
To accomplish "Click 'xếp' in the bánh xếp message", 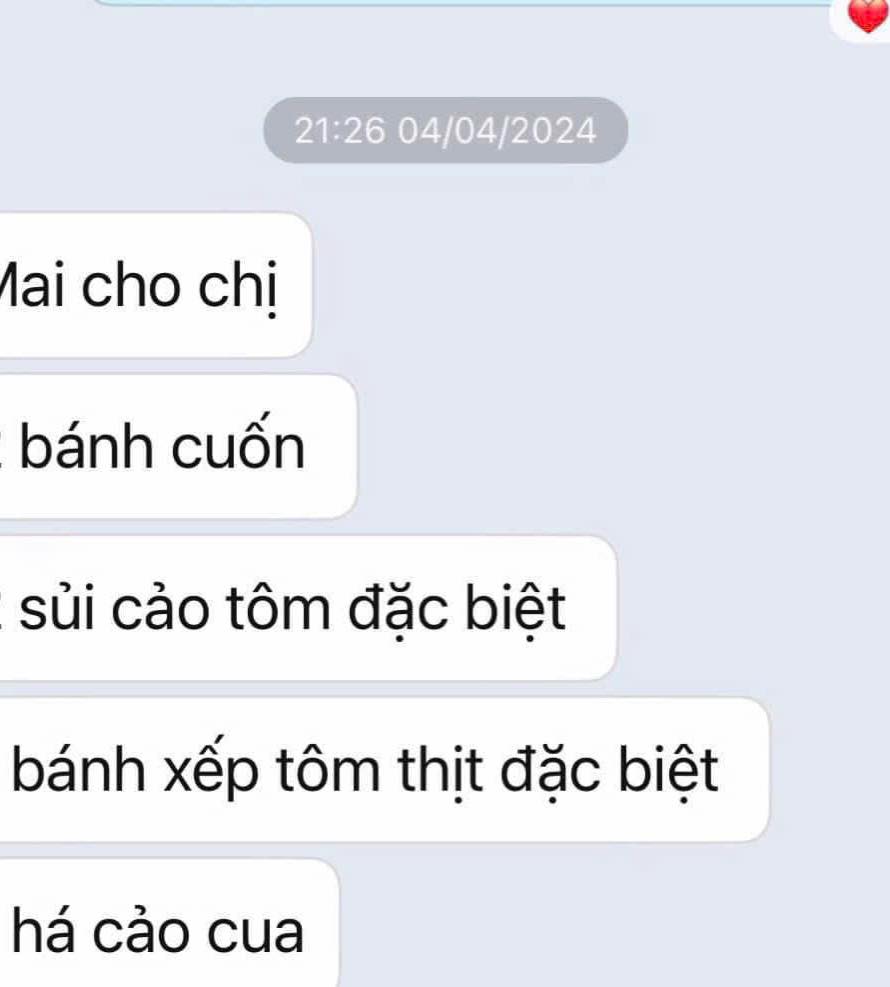I will coord(211,771).
